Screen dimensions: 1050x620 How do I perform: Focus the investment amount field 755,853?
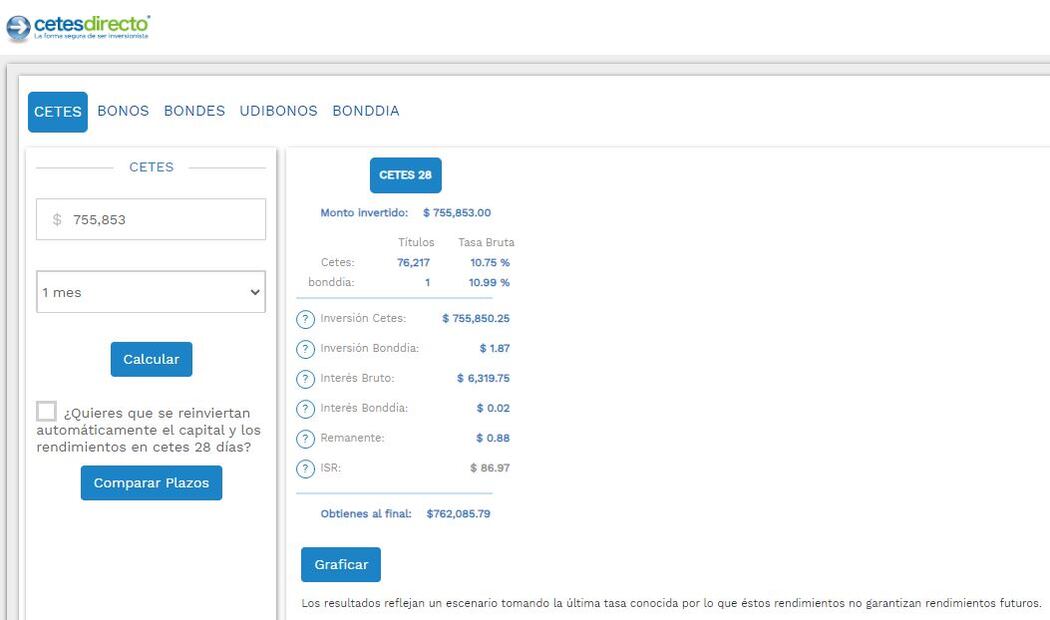pos(151,219)
